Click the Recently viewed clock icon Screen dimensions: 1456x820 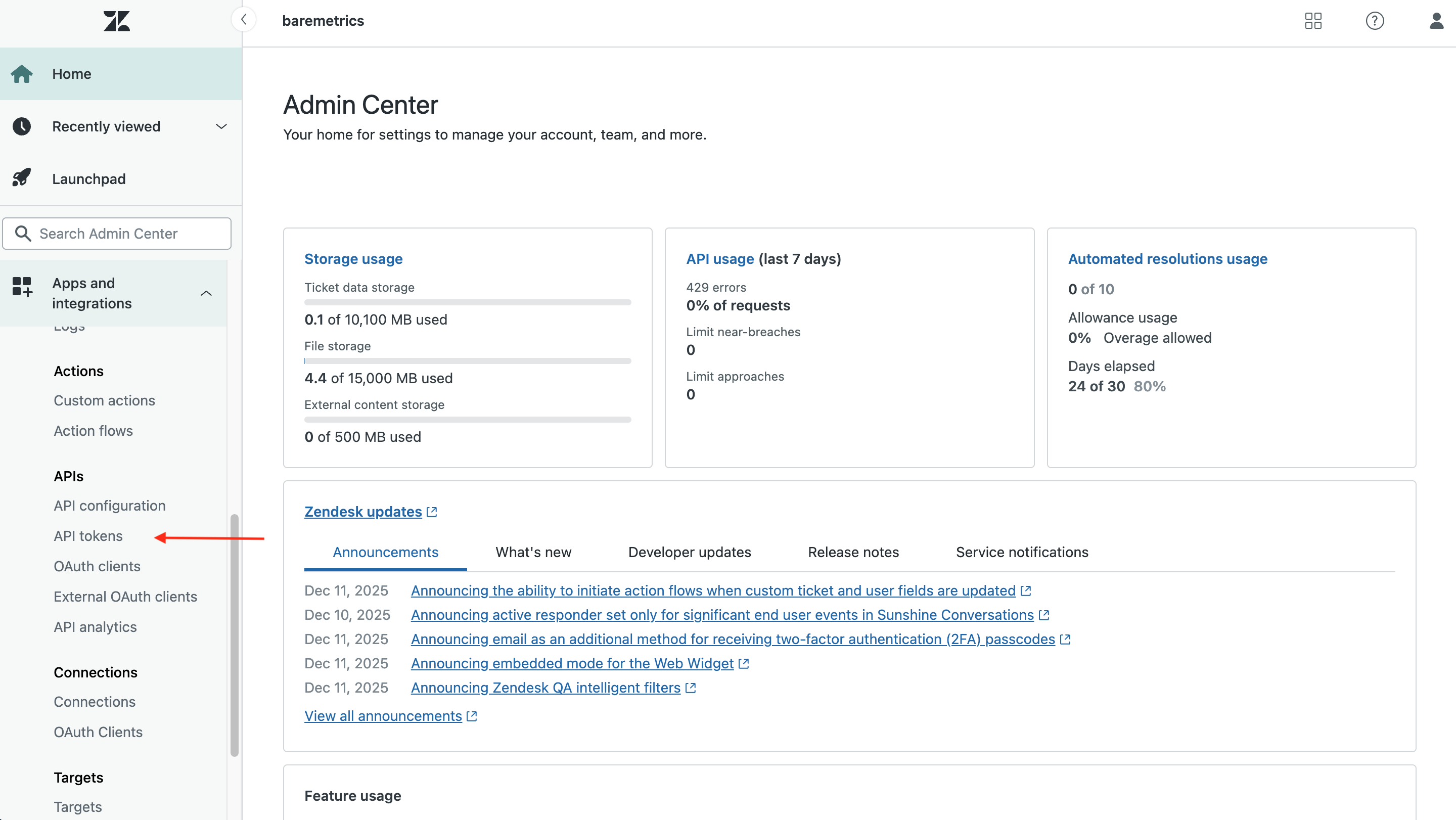point(22,126)
